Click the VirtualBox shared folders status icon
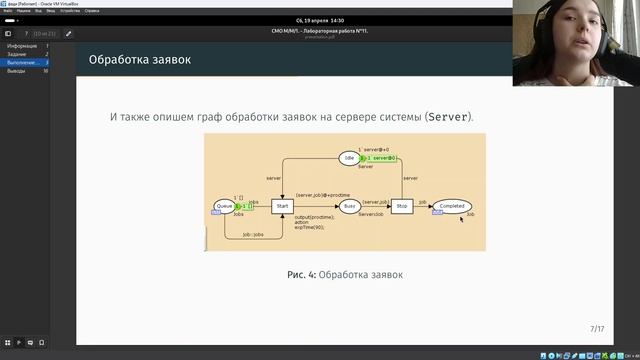This screenshot has height=360, width=640. [582, 356]
